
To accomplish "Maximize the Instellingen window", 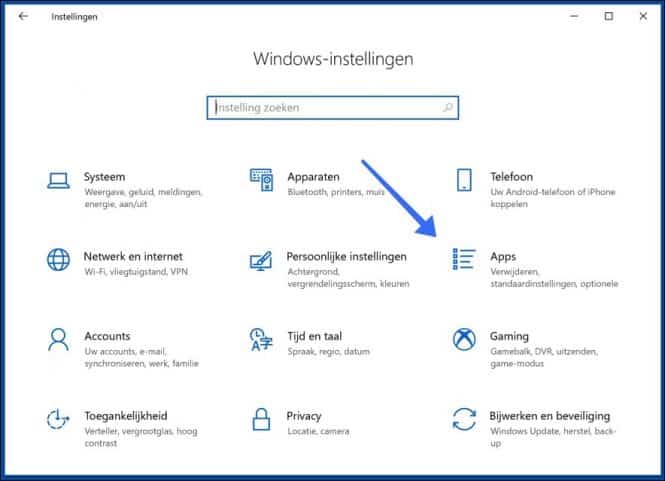I will coord(609,16).
